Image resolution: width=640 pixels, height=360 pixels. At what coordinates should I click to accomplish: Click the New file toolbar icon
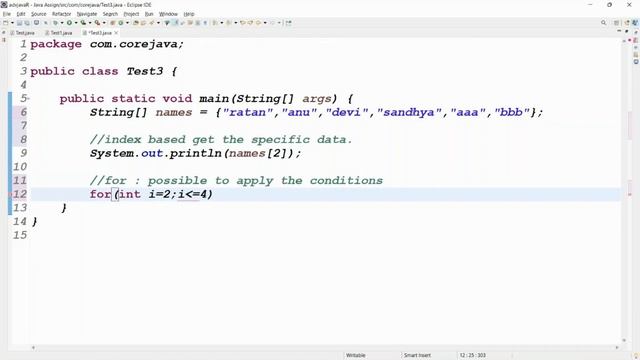click(6, 23)
